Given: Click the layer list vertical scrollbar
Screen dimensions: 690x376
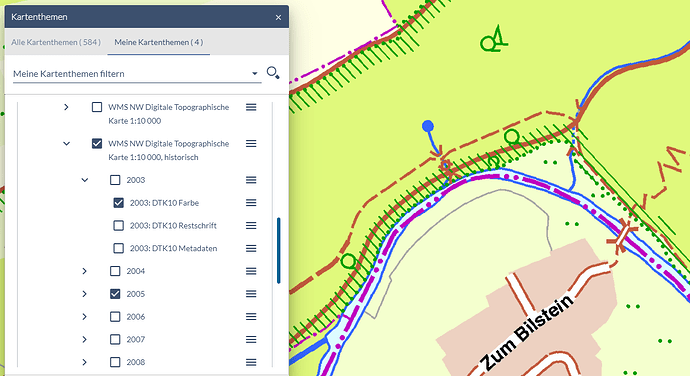Looking at the screenshot, I should 279,250.
